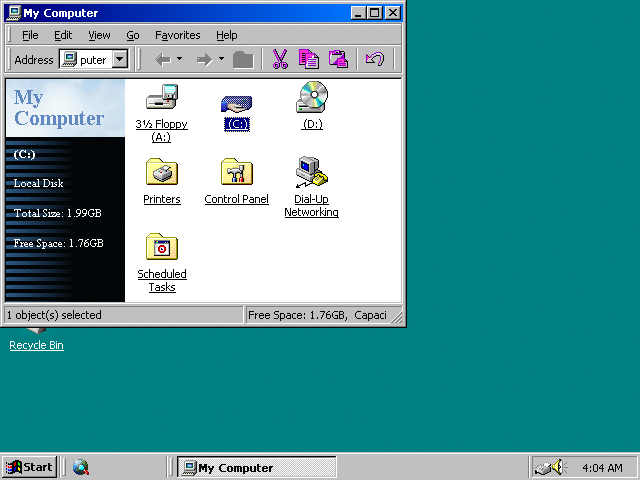Click the Control Panel label link
The height and width of the screenshot is (480, 640).
(236, 199)
